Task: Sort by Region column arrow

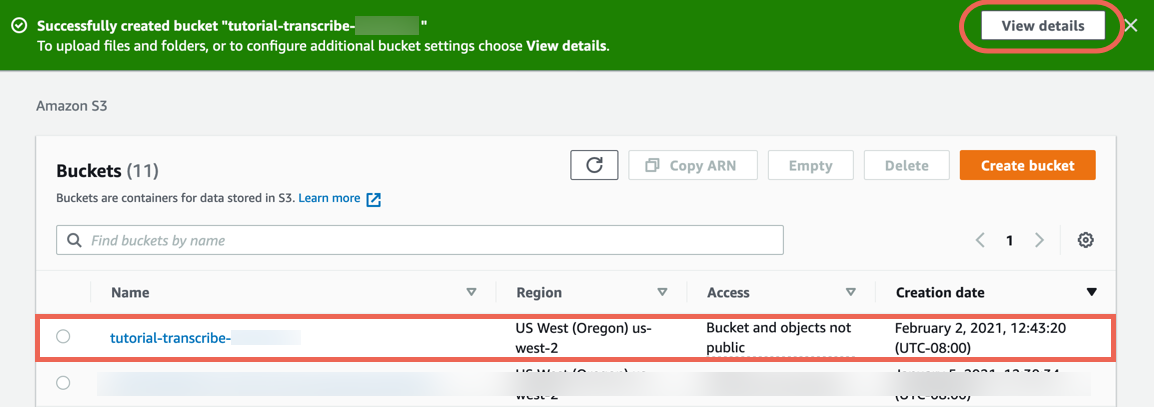Action: tap(662, 292)
